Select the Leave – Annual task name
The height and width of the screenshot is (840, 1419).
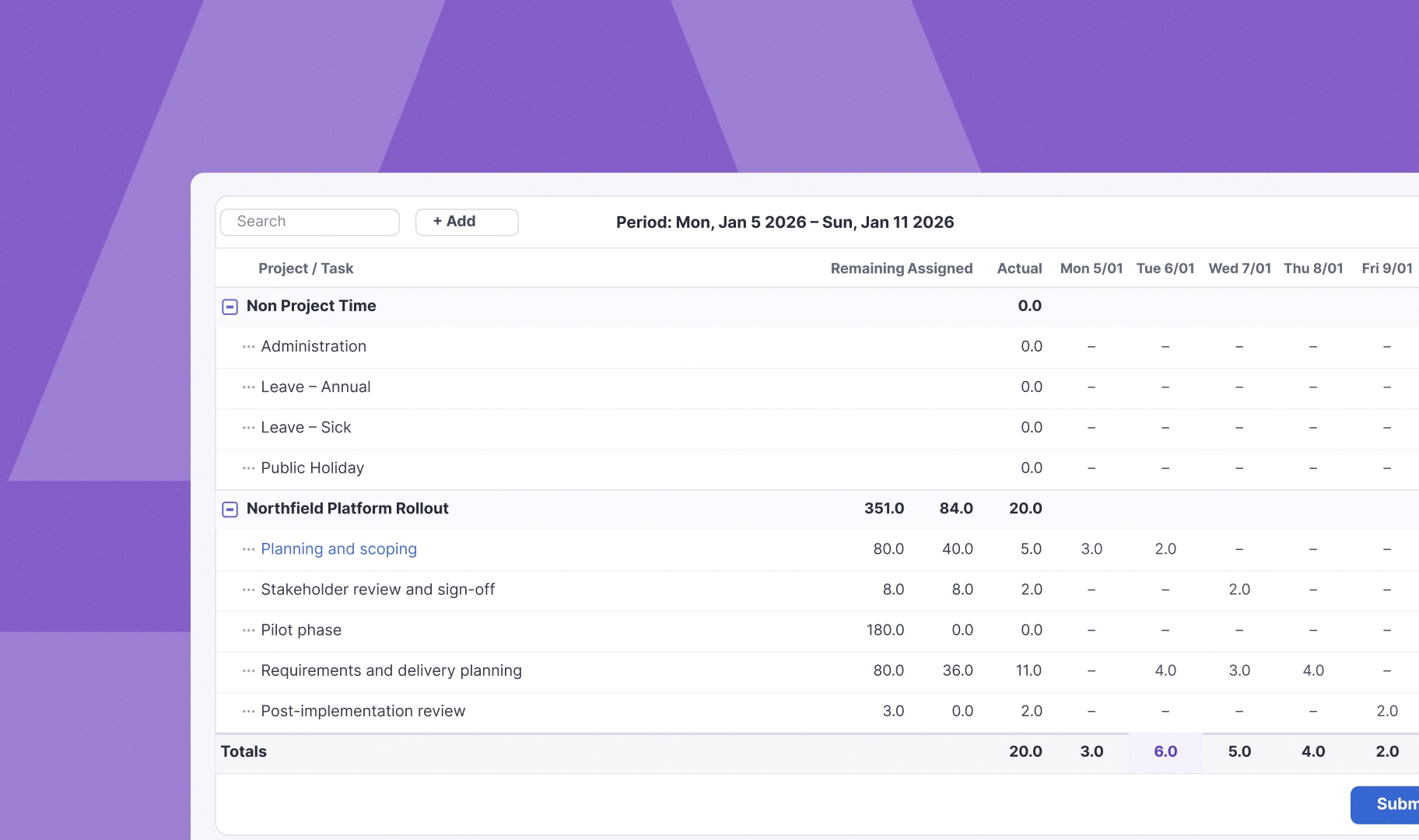pos(316,387)
